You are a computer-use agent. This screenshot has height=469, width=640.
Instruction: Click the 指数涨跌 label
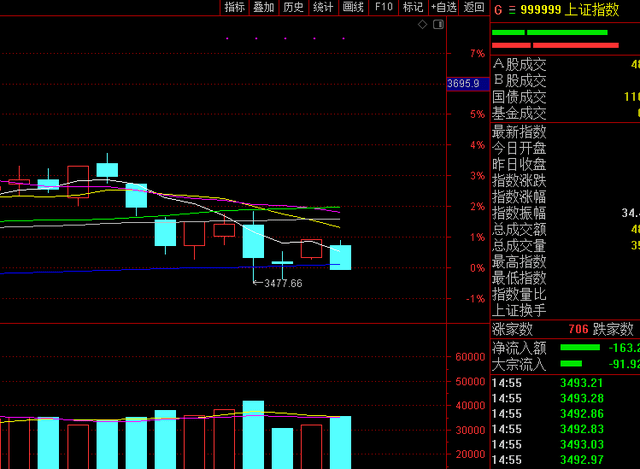tap(519, 180)
